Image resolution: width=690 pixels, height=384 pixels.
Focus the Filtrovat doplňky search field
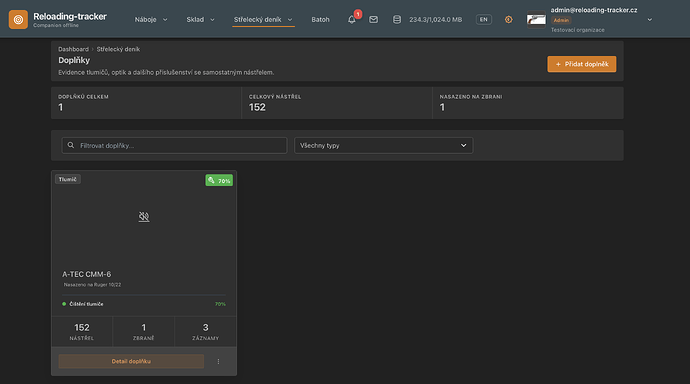[174, 145]
